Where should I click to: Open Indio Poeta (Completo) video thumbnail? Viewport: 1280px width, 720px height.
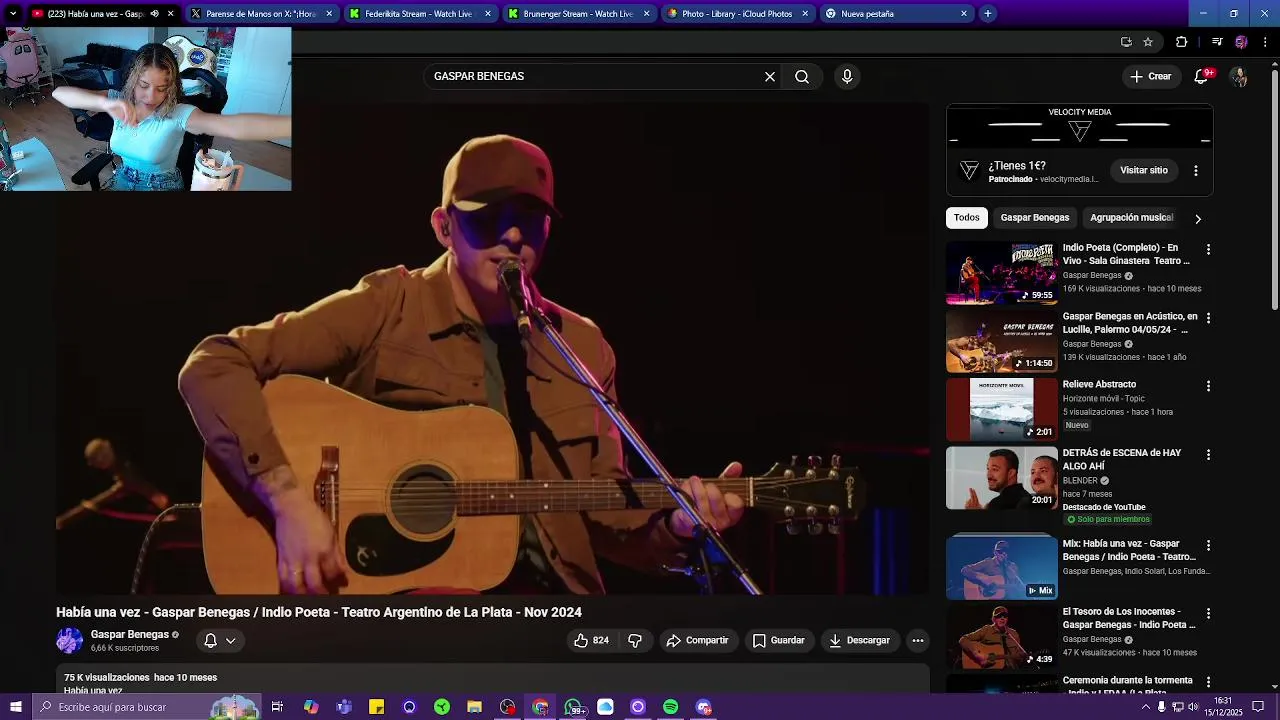coord(1002,272)
